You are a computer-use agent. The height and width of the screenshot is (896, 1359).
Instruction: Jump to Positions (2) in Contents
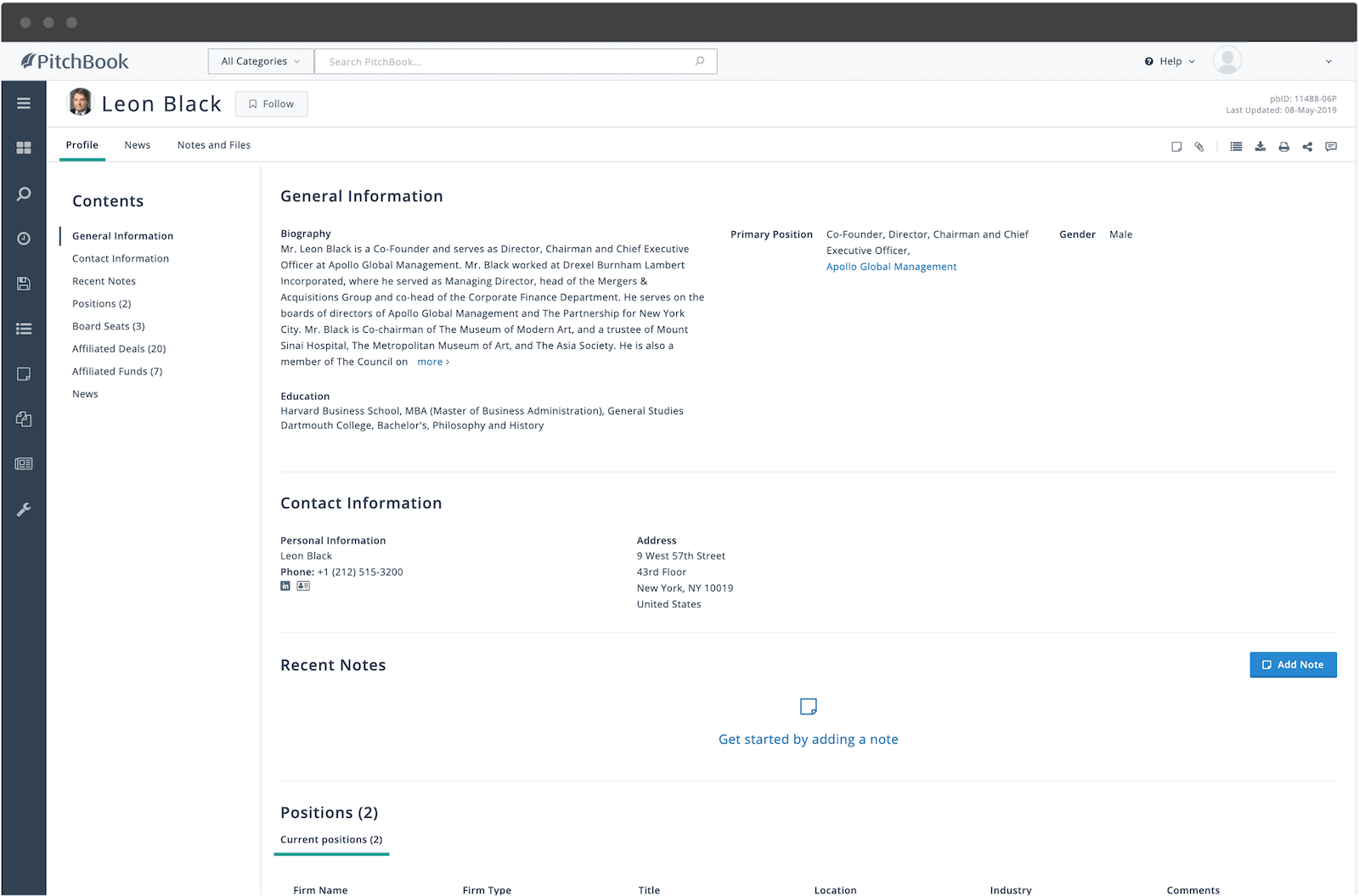tap(102, 304)
